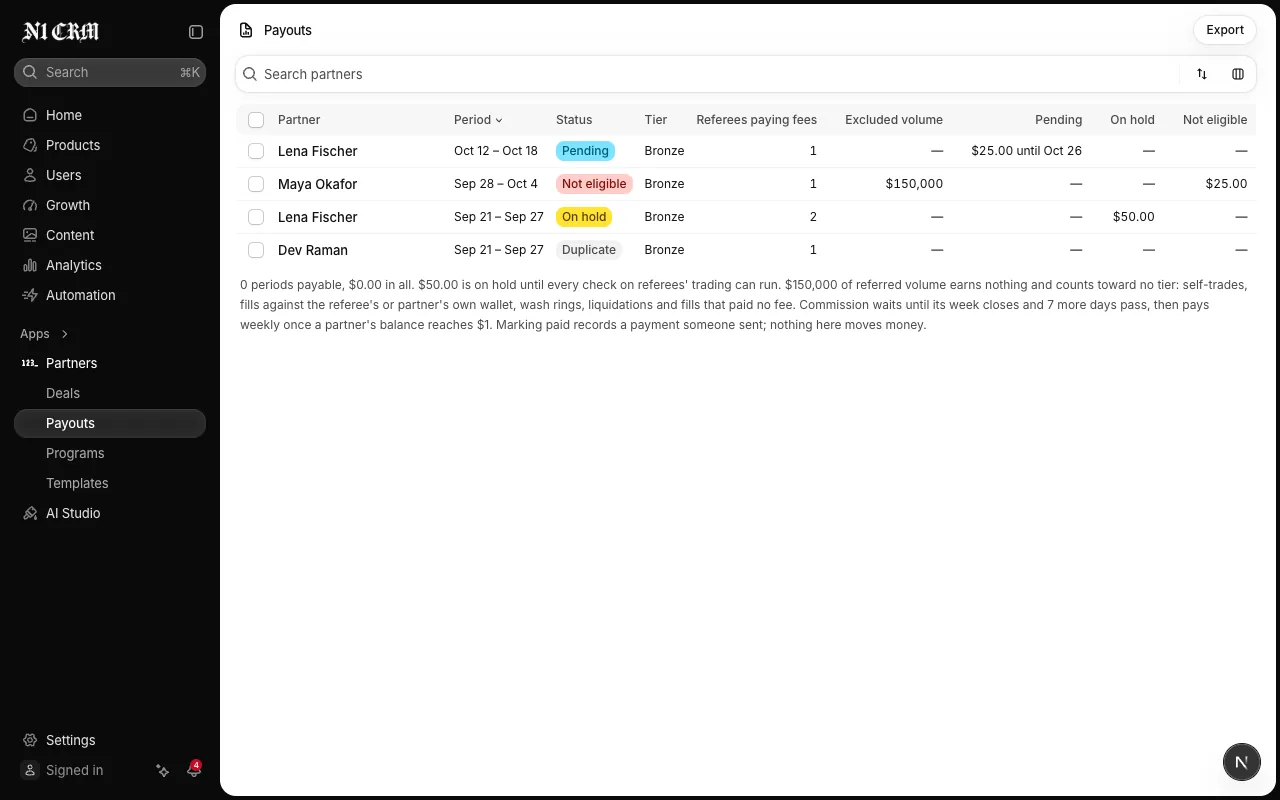Click the Signed in label
The image size is (1280, 800).
point(75,770)
